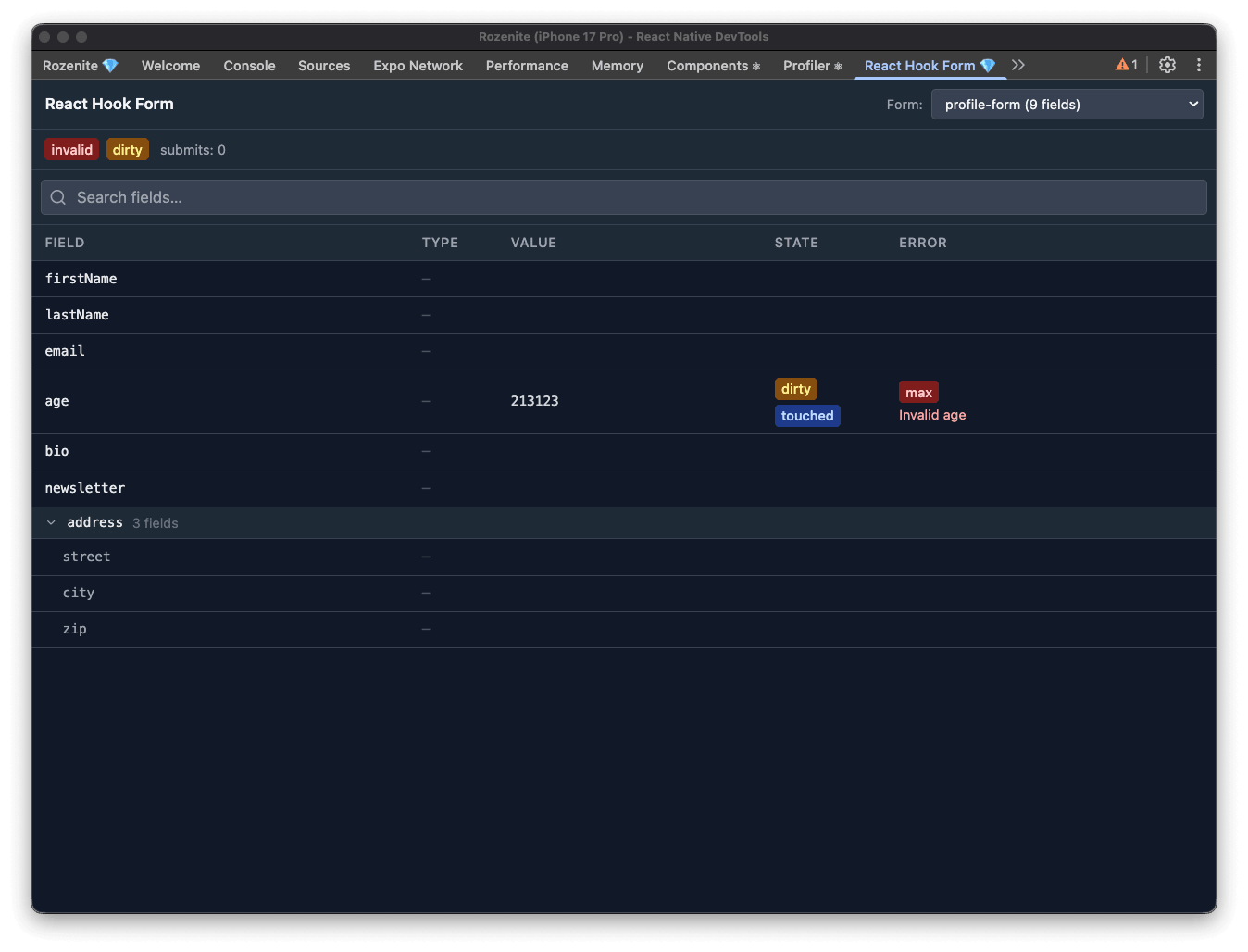Open the Expo Network tab
1248x952 pixels.
[x=418, y=66]
